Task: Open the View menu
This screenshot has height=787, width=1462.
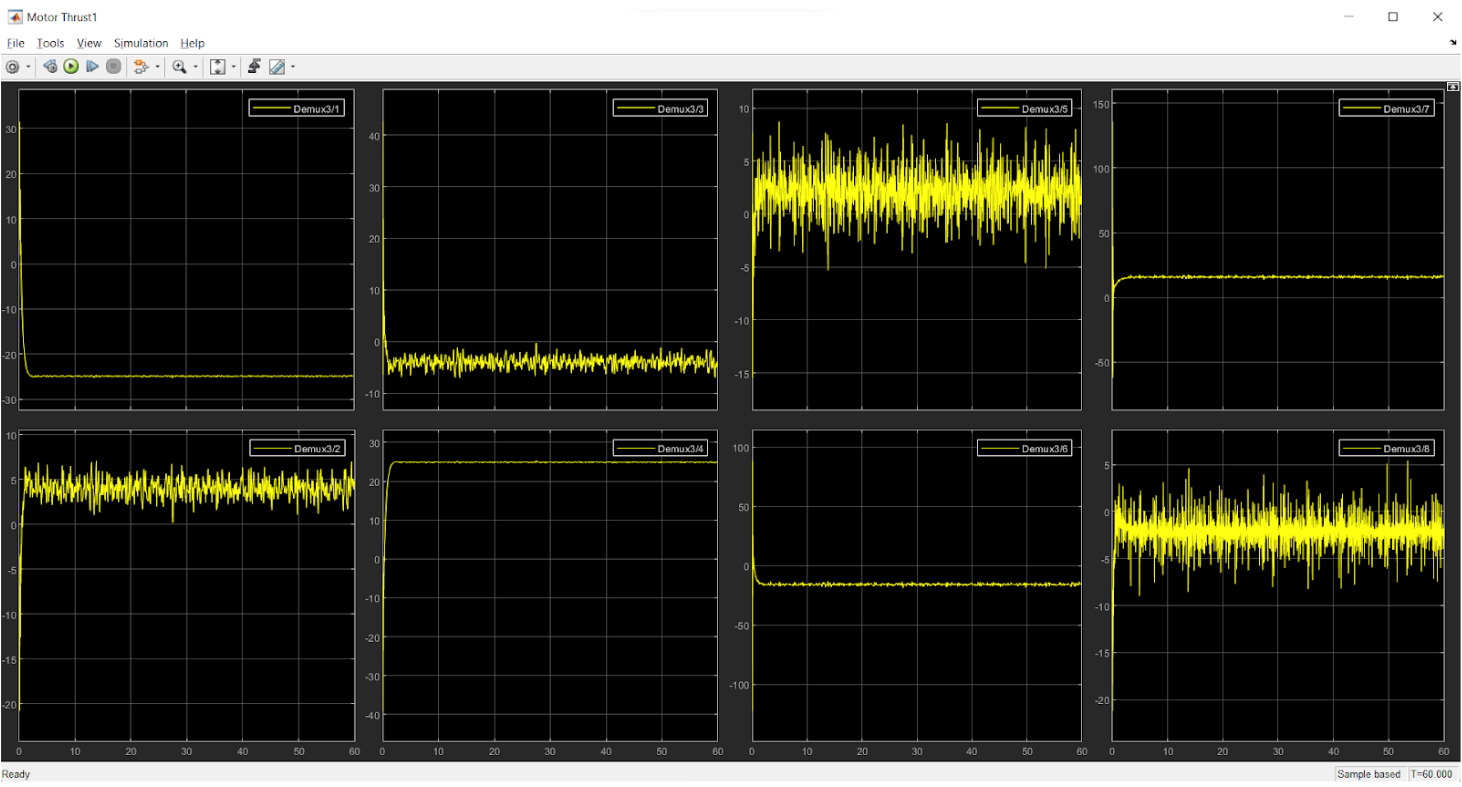Action: [x=89, y=43]
